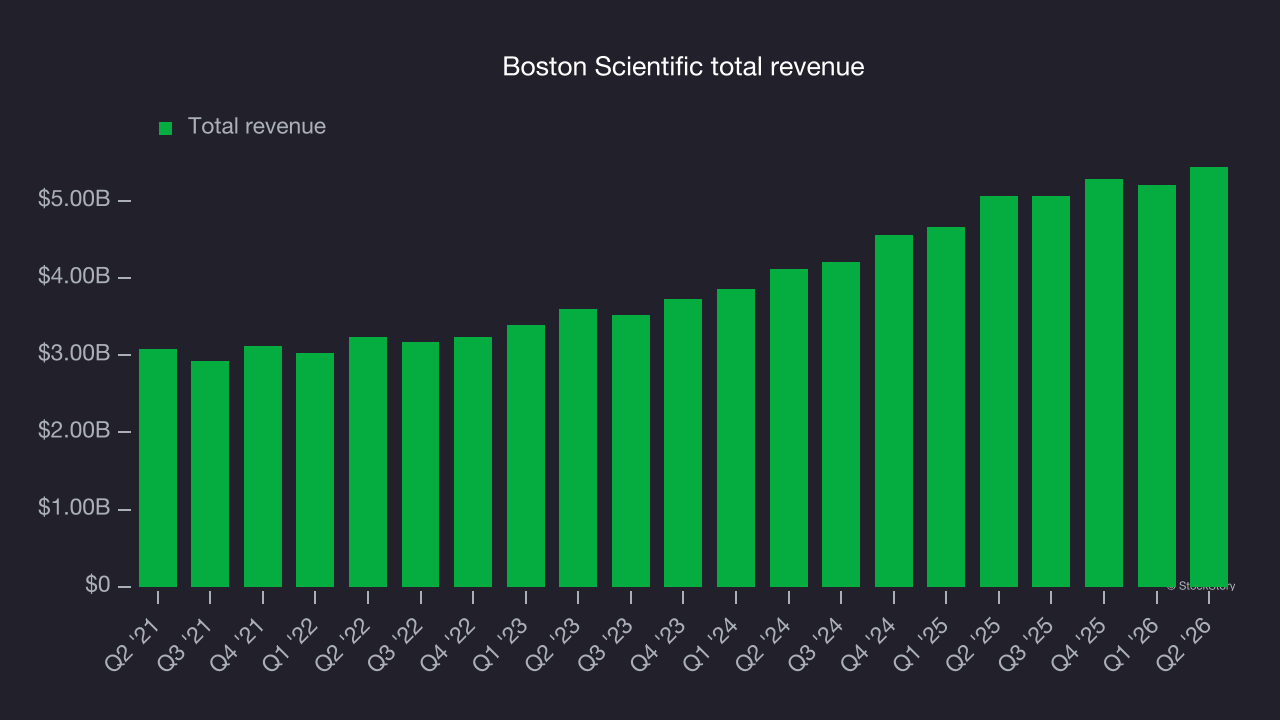Select the "$2.00B" y-axis label

click(73, 431)
